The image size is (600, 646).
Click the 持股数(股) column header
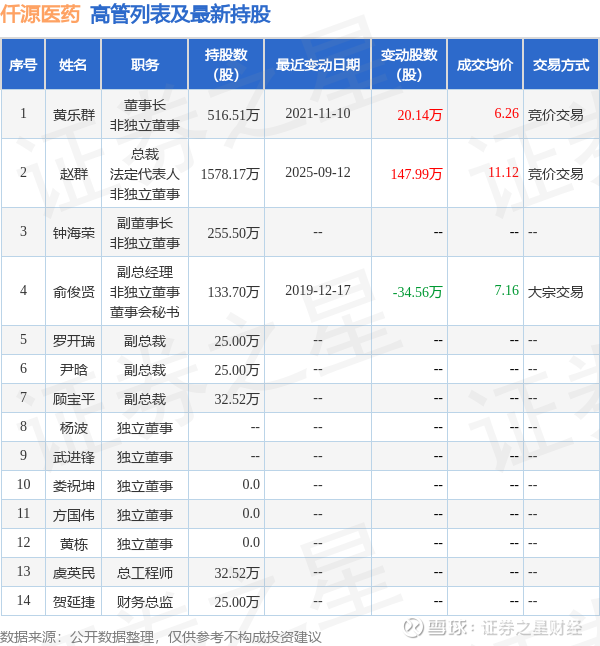click(x=226, y=65)
